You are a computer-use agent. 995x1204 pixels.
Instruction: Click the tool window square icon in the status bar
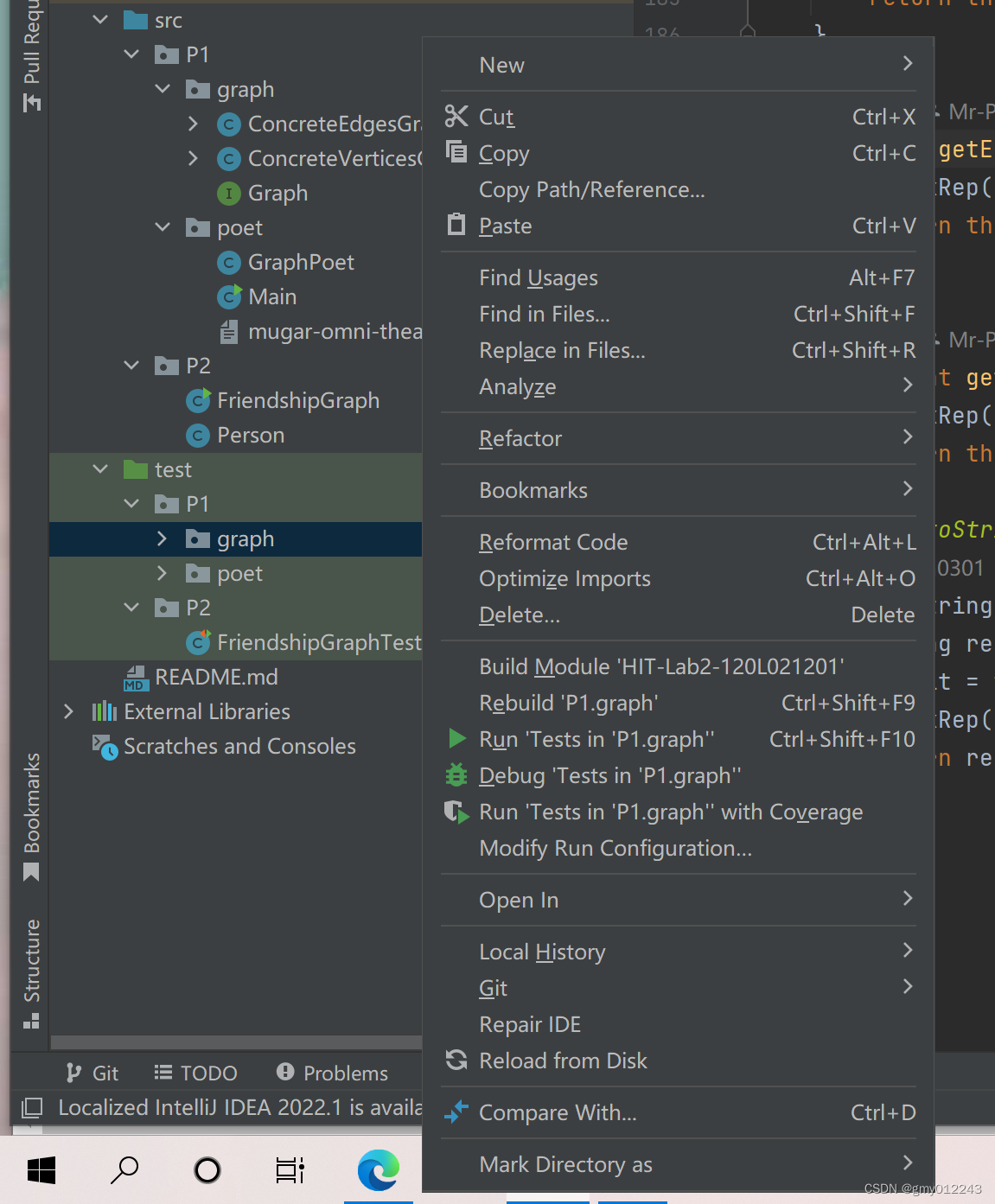tap(32, 1107)
